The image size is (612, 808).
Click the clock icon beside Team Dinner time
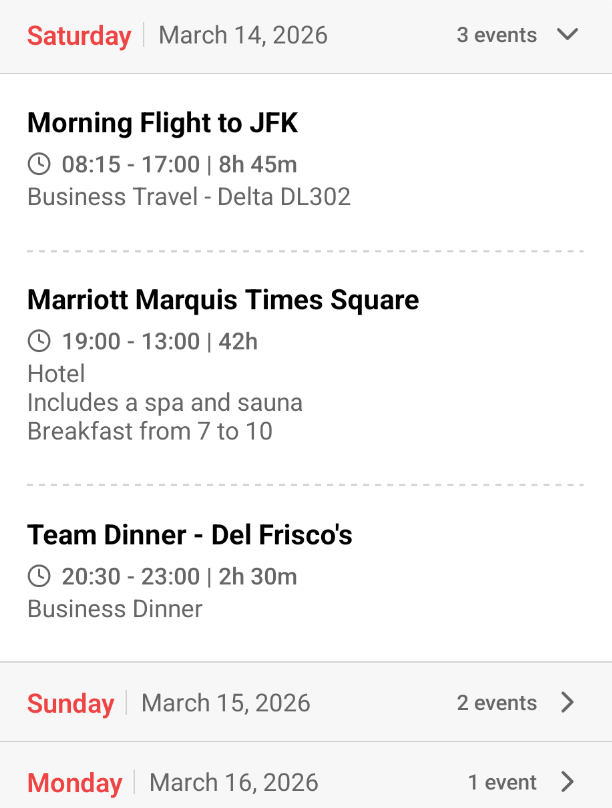click(38, 576)
